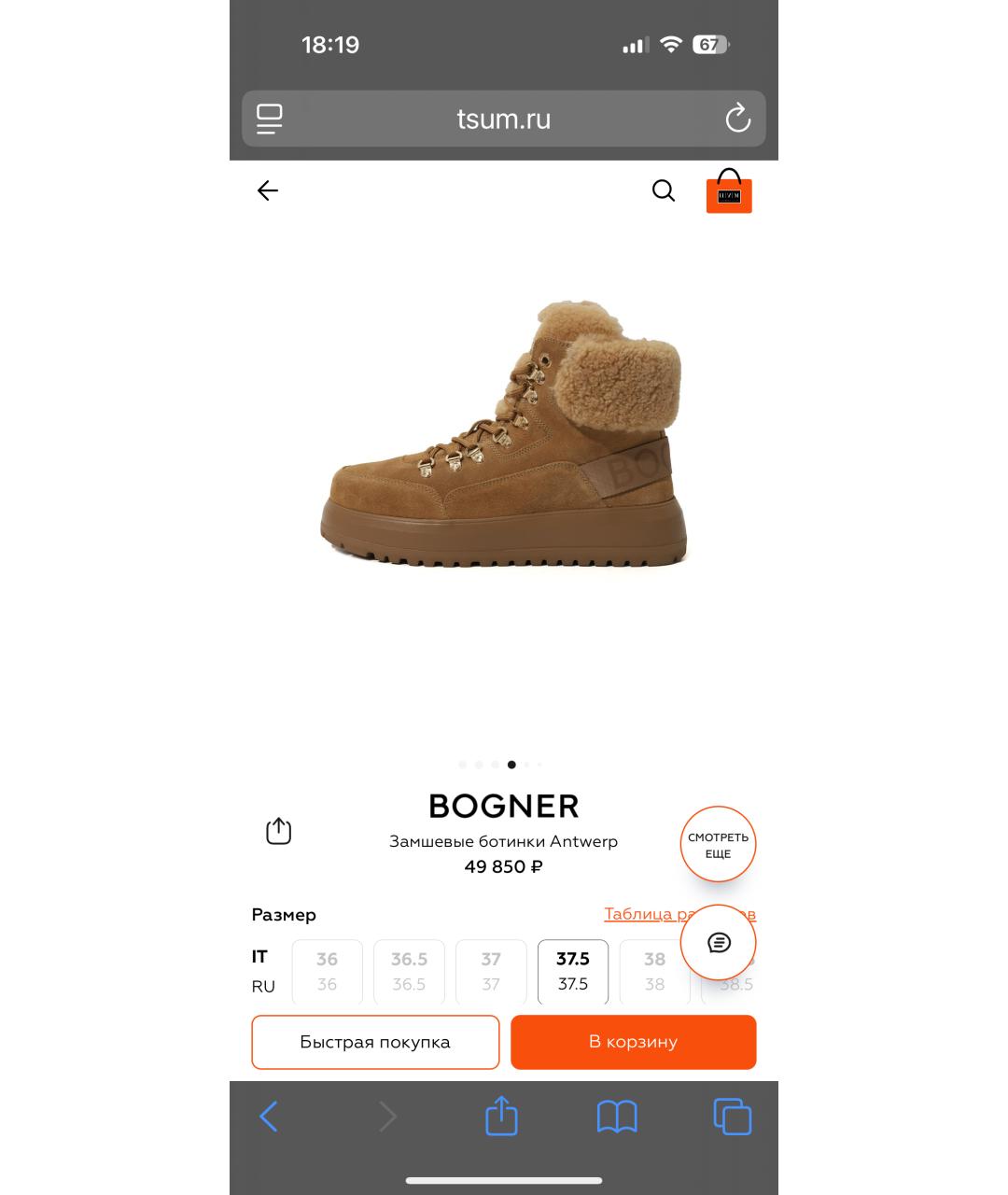1008x1195 pixels.
Task: Tap Safari share button in toolbar
Action: coord(501,1116)
